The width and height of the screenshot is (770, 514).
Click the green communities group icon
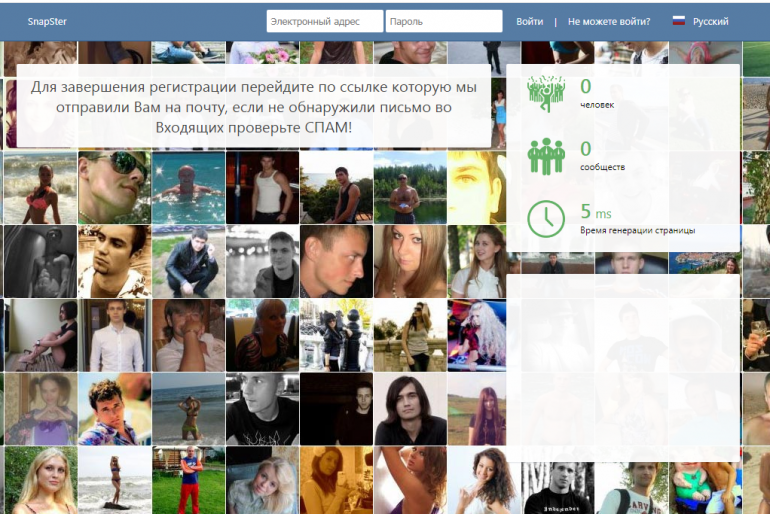tap(546, 155)
